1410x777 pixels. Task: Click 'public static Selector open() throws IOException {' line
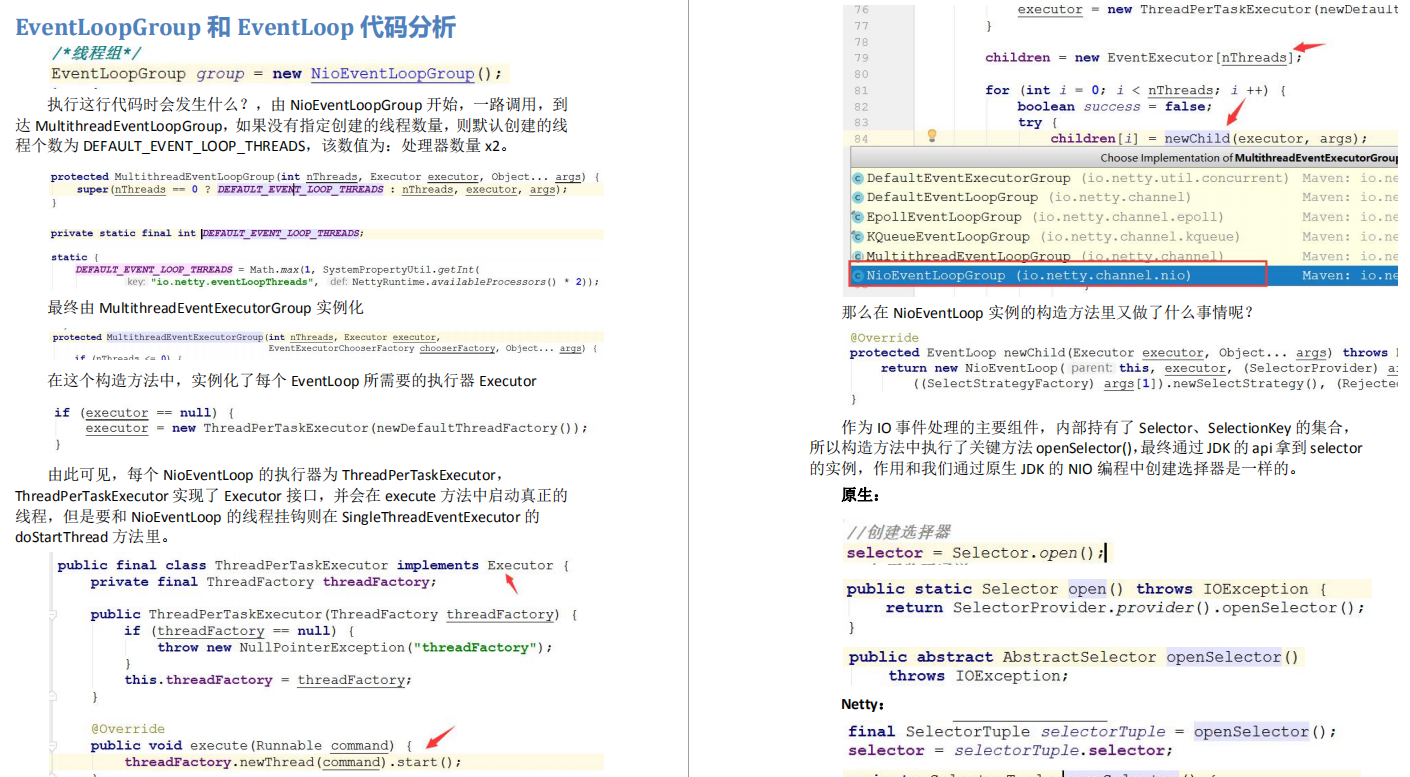point(1087,589)
